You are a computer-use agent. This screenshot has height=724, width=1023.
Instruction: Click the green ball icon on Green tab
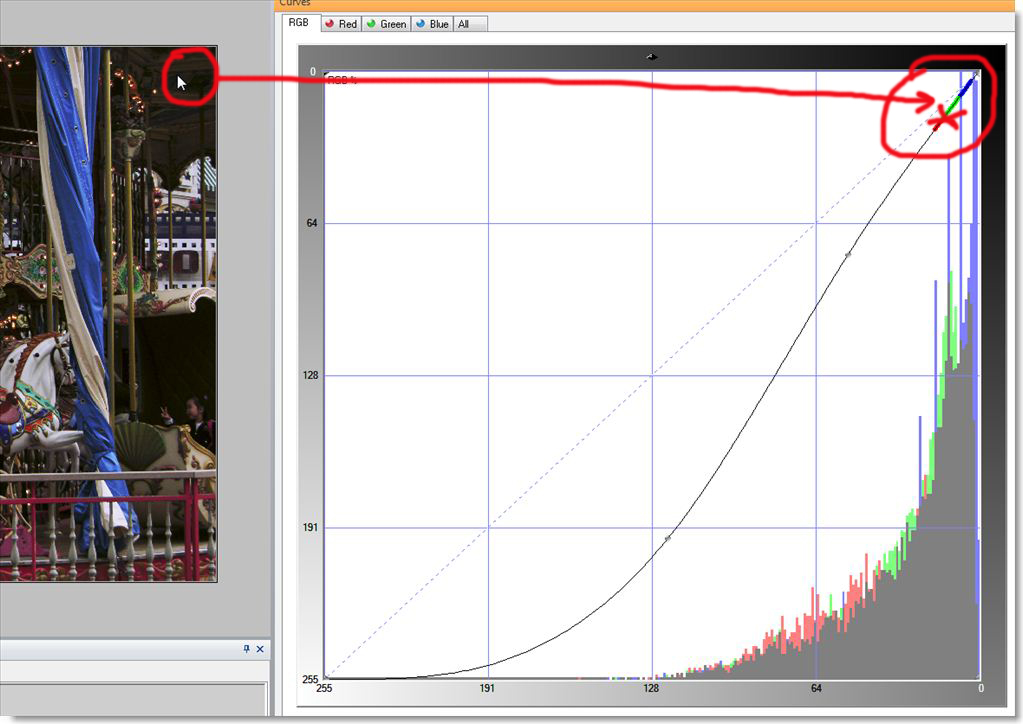[371, 23]
